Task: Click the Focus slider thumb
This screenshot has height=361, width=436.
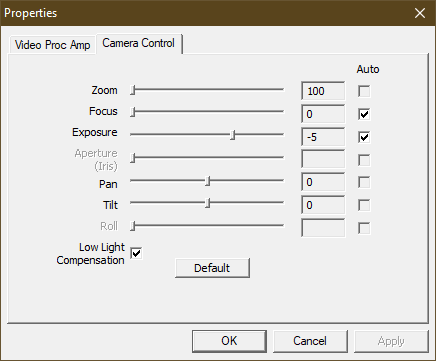Action: 133,112
